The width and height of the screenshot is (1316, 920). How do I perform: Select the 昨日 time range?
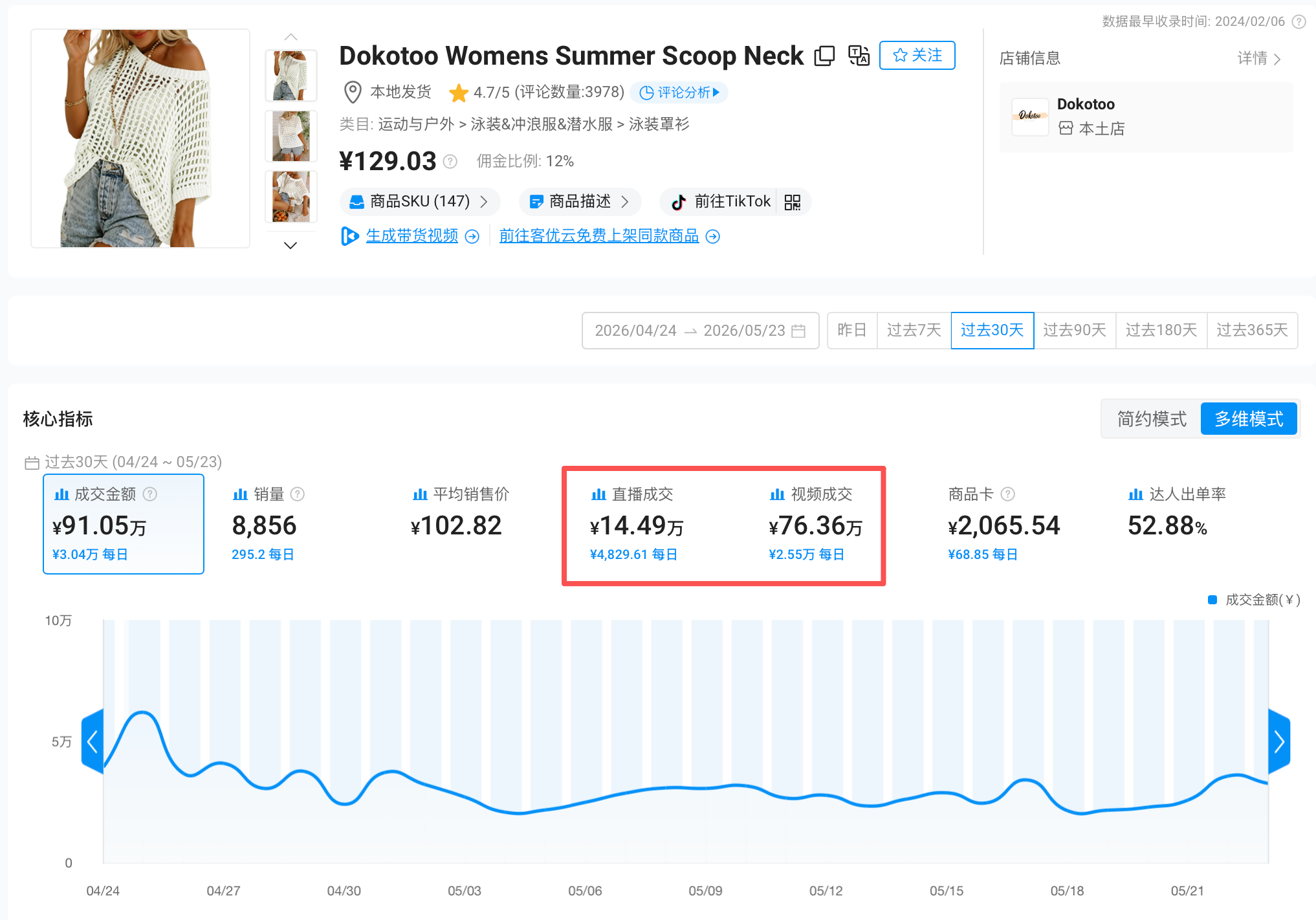851,331
